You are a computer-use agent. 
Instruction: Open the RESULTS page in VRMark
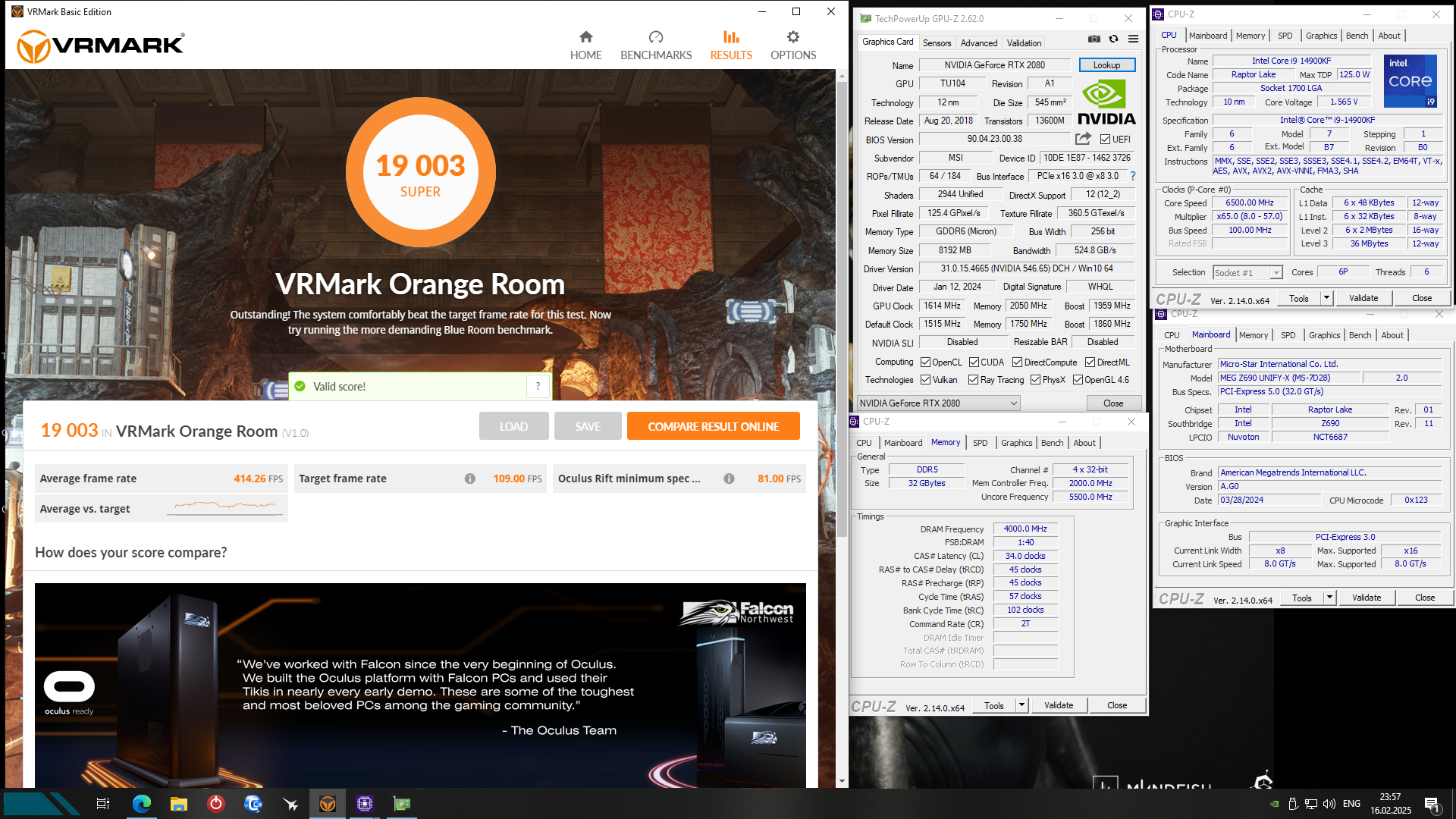[731, 45]
